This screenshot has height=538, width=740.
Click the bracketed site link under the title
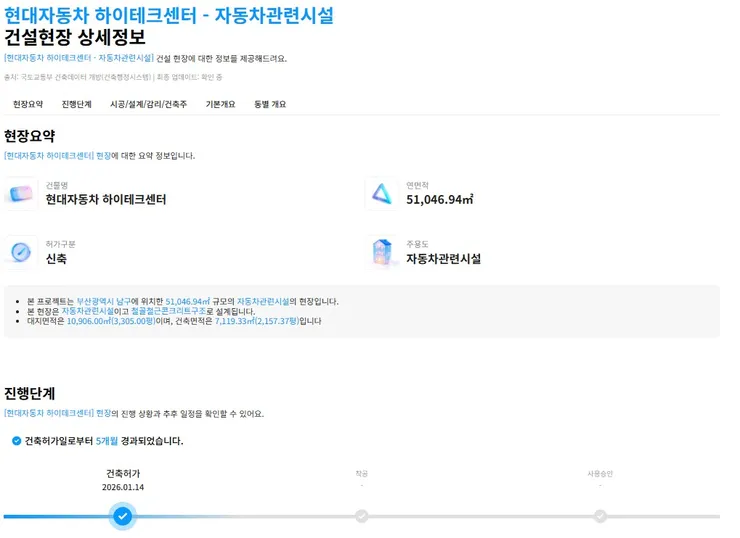pos(79,58)
